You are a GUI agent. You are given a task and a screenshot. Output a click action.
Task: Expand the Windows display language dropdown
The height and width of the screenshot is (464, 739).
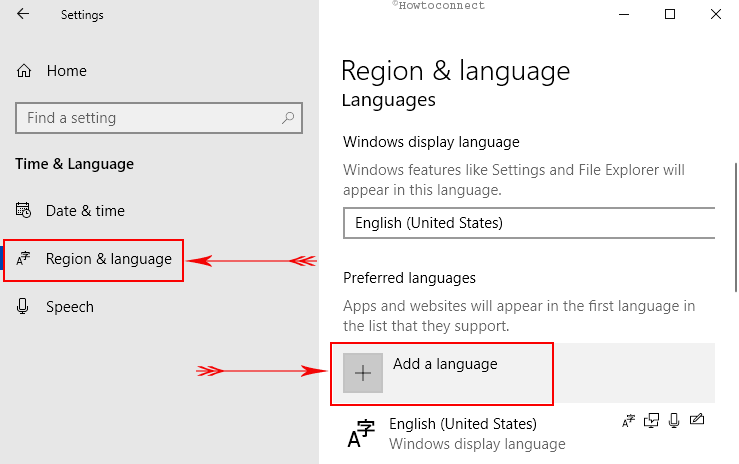529,223
